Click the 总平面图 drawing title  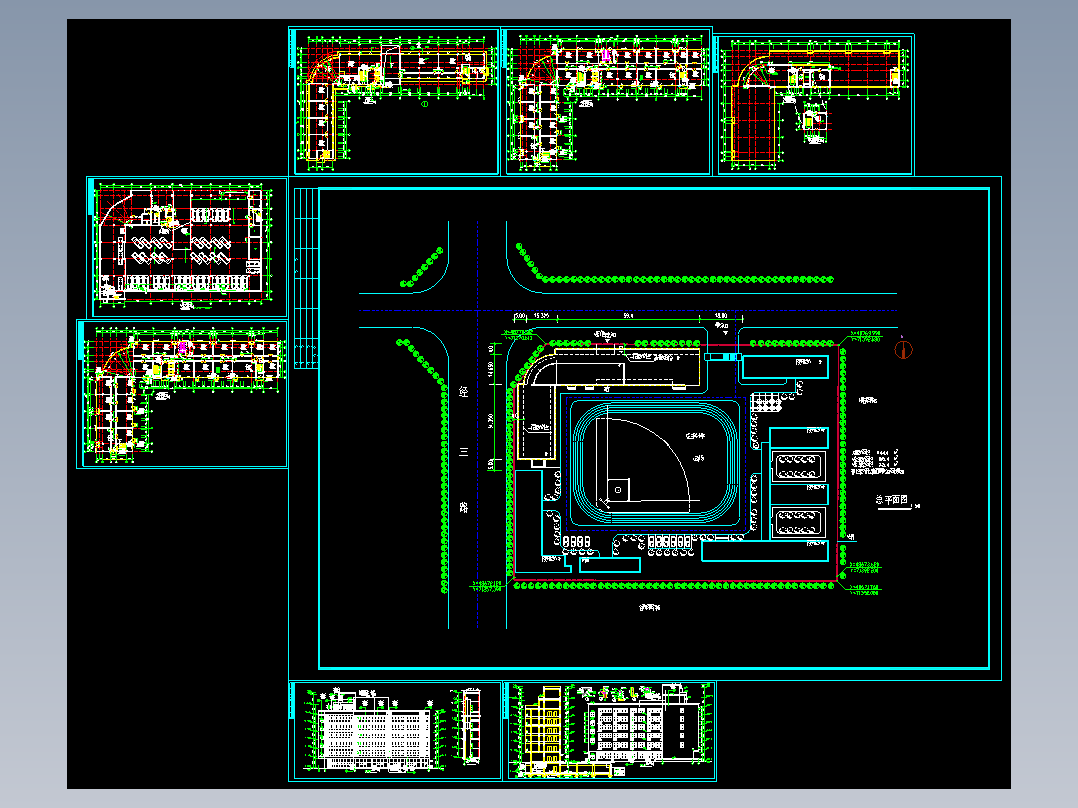click(892, 500)
